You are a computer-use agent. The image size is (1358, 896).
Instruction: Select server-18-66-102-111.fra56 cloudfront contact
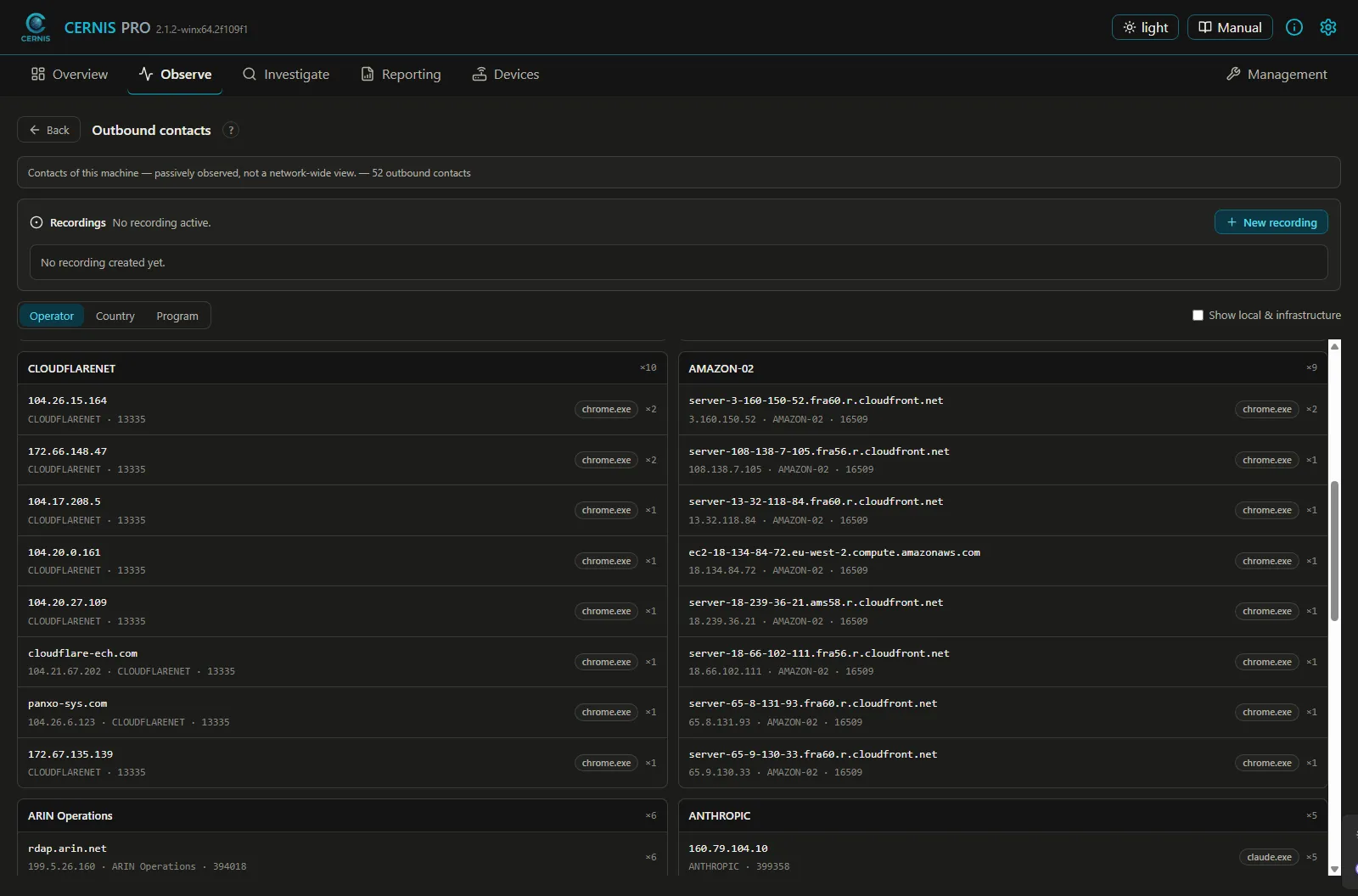1003,662
